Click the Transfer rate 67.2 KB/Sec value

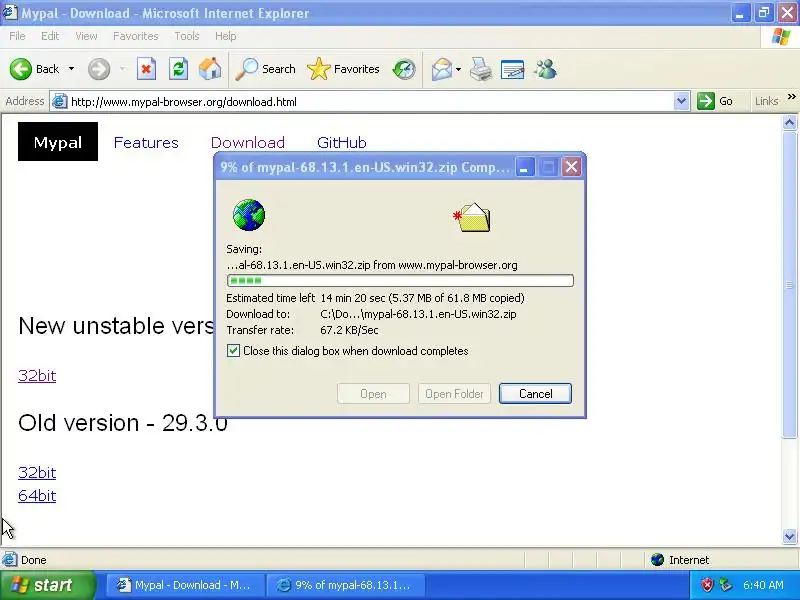pyautogui.click(x=349, y=330)
